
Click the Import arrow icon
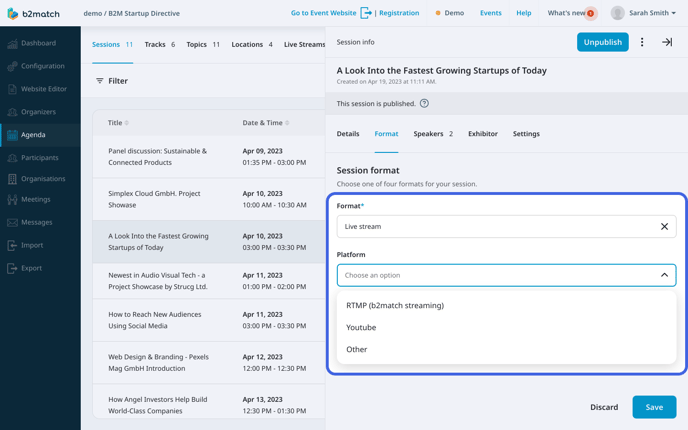pos(12,245)
